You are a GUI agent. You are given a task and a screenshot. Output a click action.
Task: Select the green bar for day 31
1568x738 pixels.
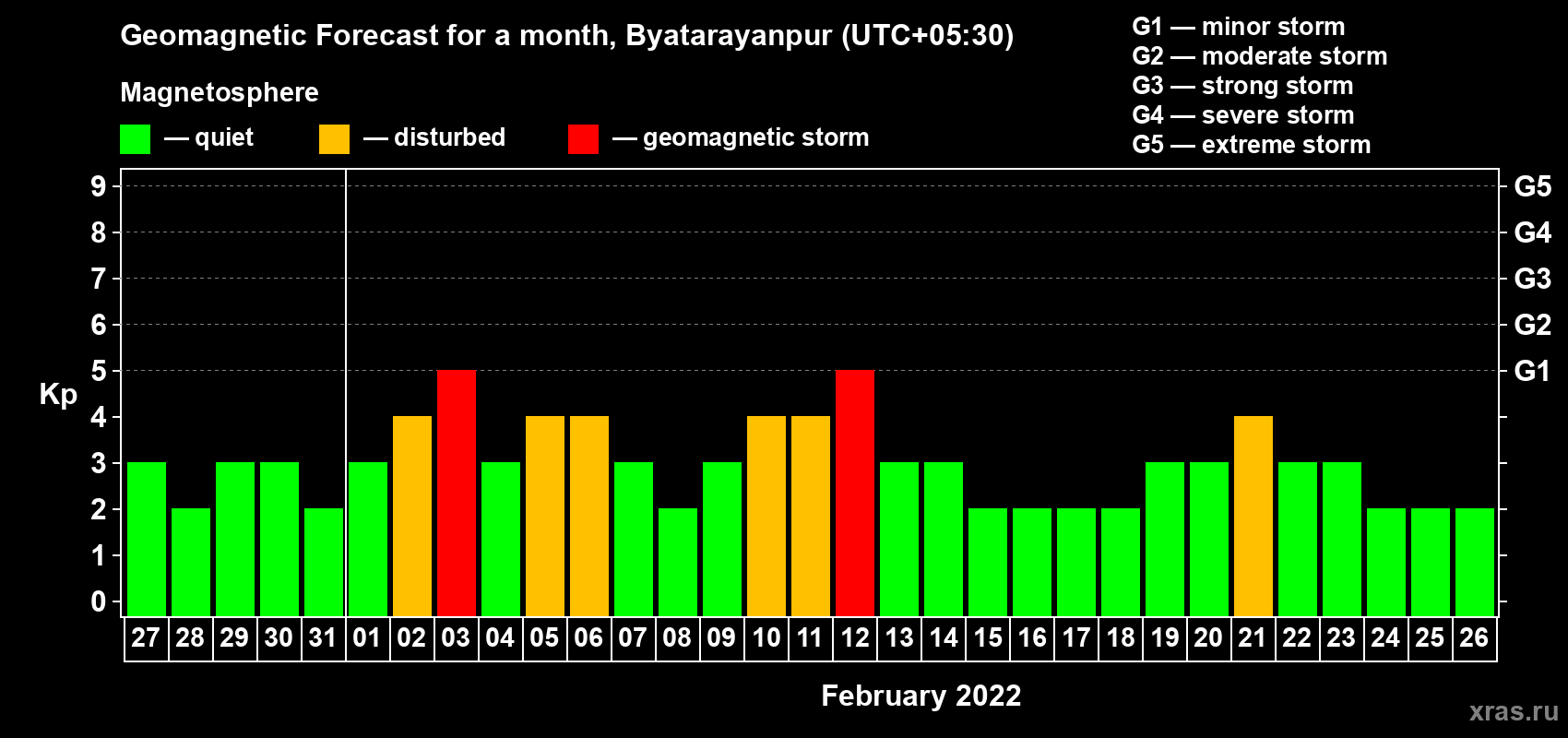324,562
